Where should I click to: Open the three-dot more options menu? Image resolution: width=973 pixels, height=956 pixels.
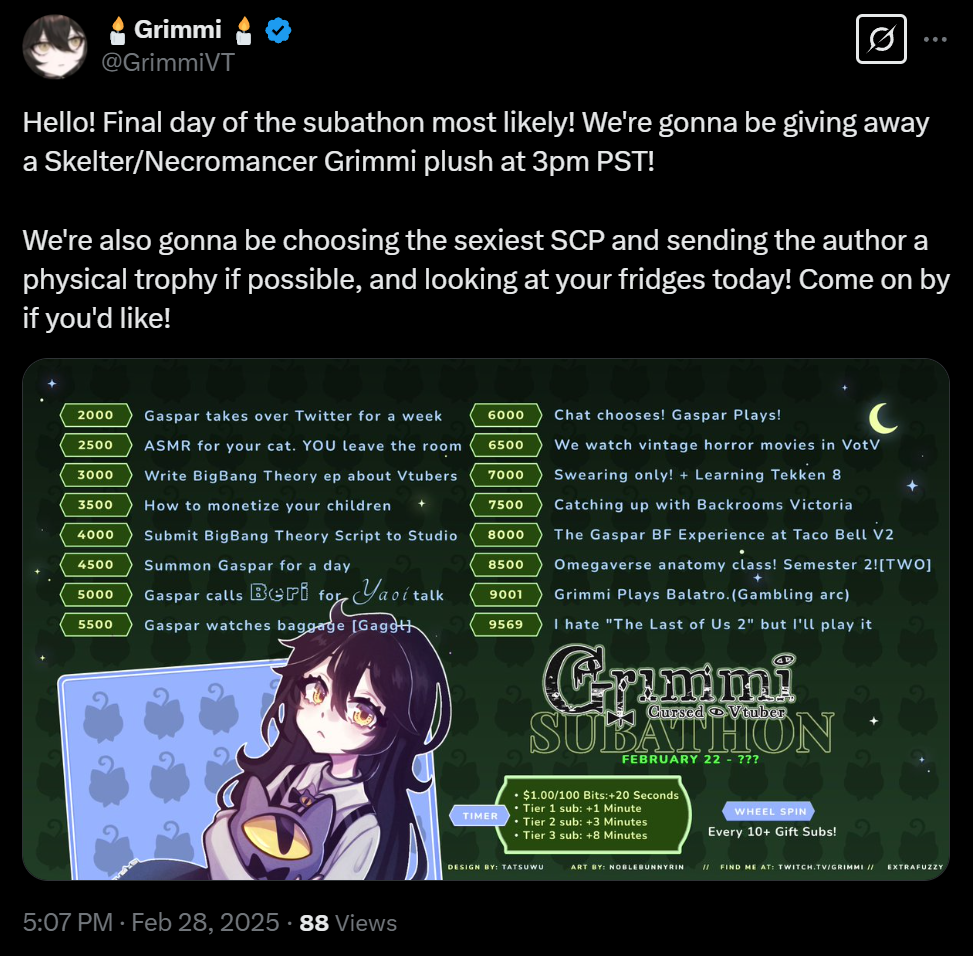coord(935,39)
